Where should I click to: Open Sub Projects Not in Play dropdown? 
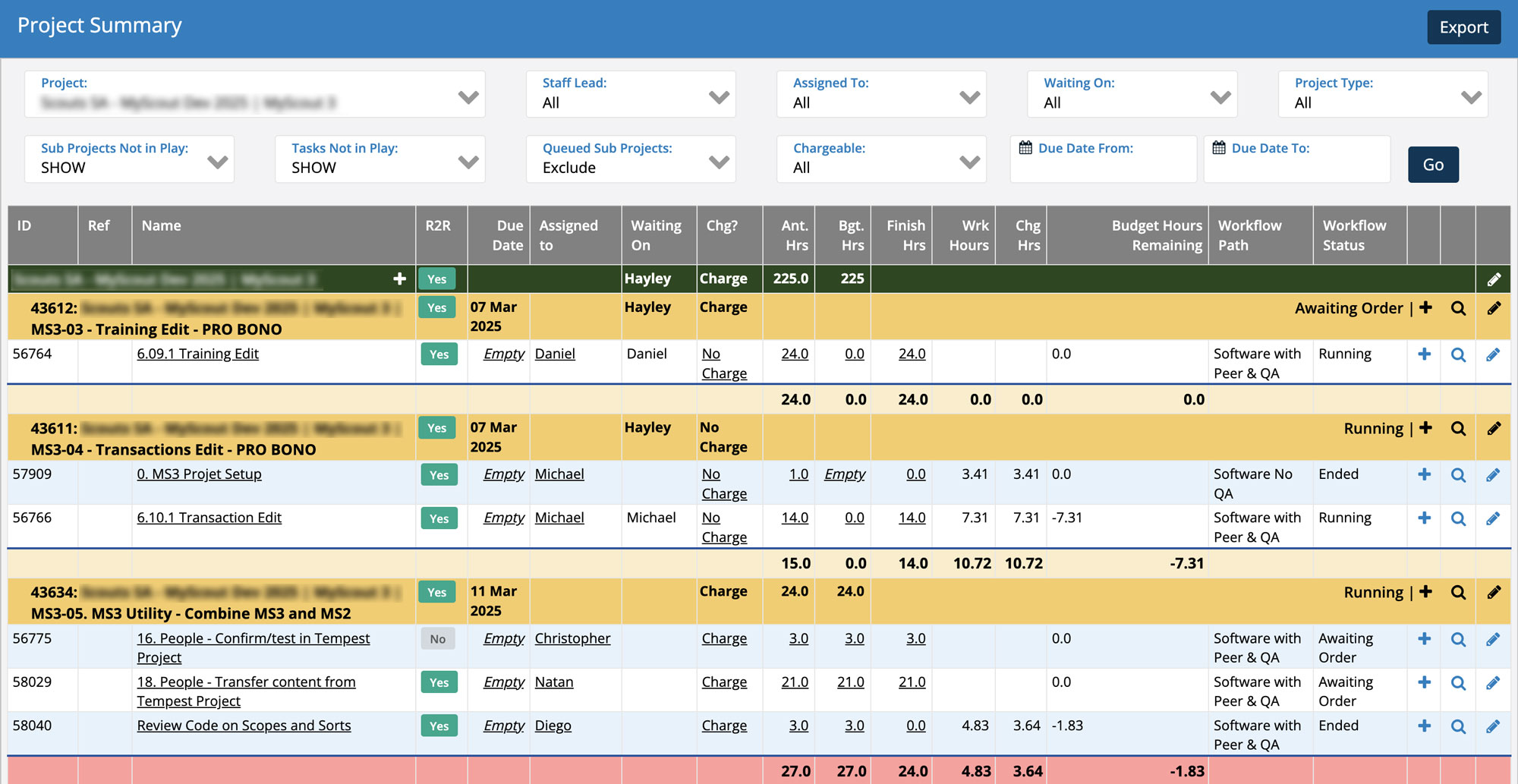point(129,159)
